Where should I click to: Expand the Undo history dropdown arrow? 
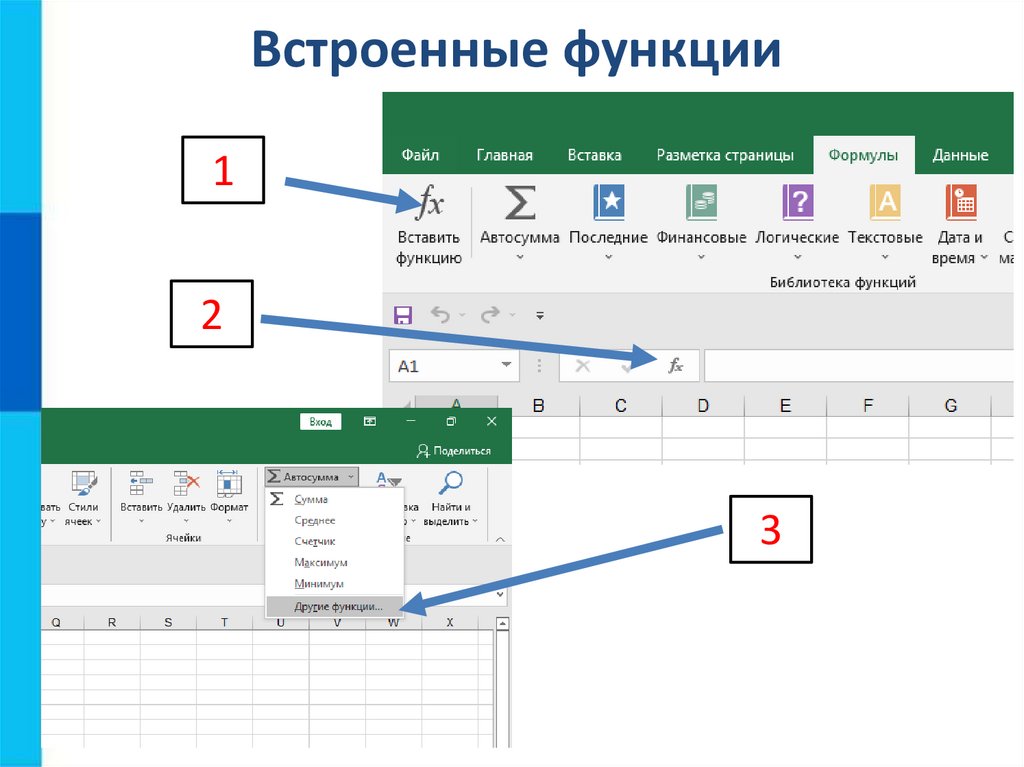pyautogui.click(x=462, y=315)
